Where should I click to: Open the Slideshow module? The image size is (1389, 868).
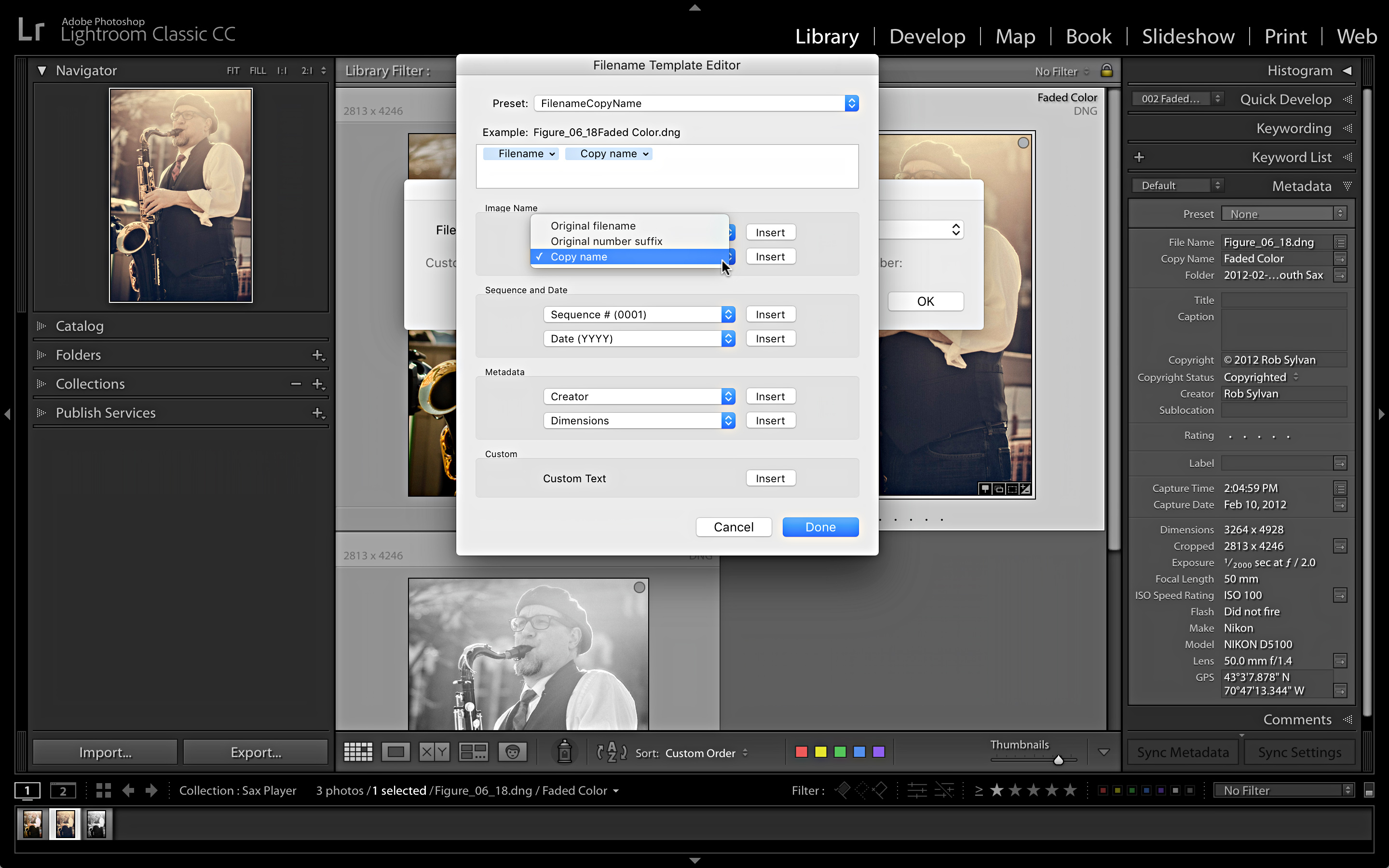click(x=1187, y=36)
